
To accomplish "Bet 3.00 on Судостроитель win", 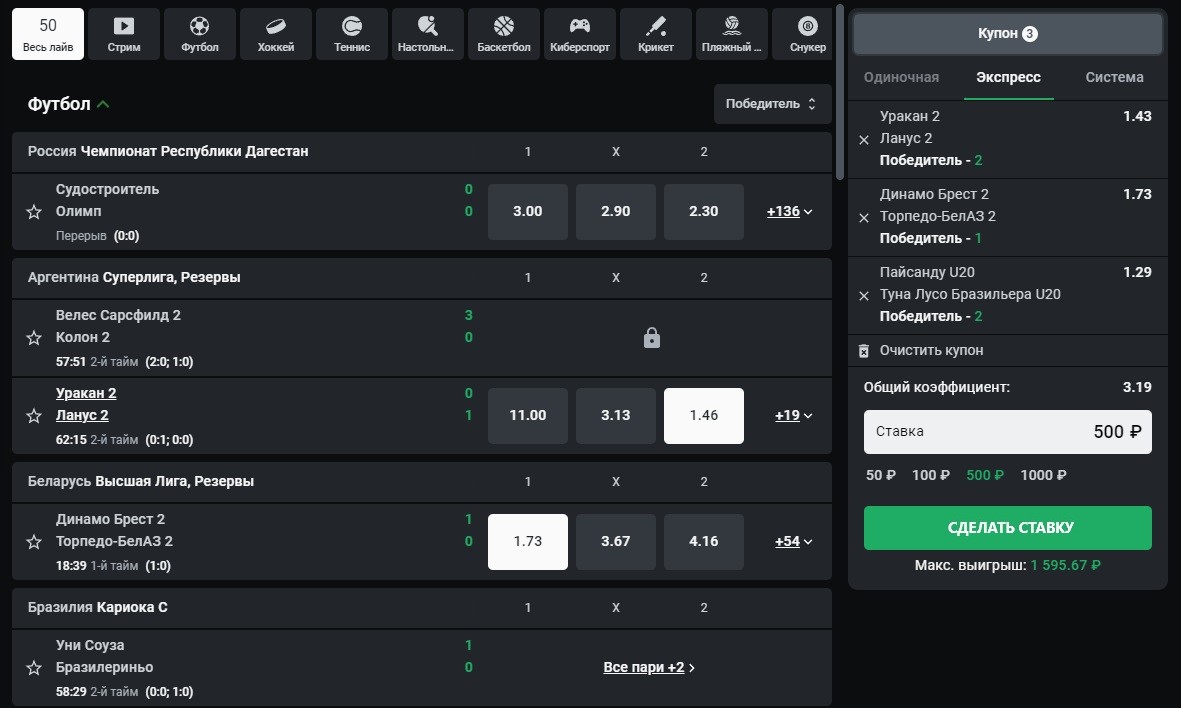I will pos(527,212).
